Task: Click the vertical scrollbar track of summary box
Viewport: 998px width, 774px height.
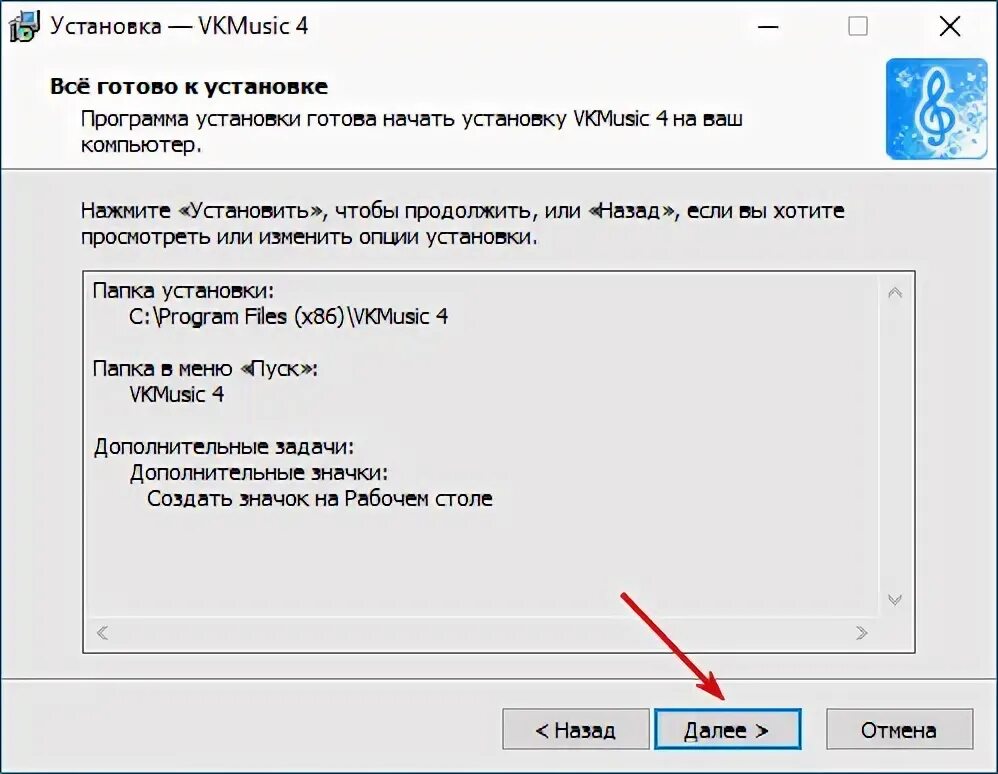Action: point(895,446)
